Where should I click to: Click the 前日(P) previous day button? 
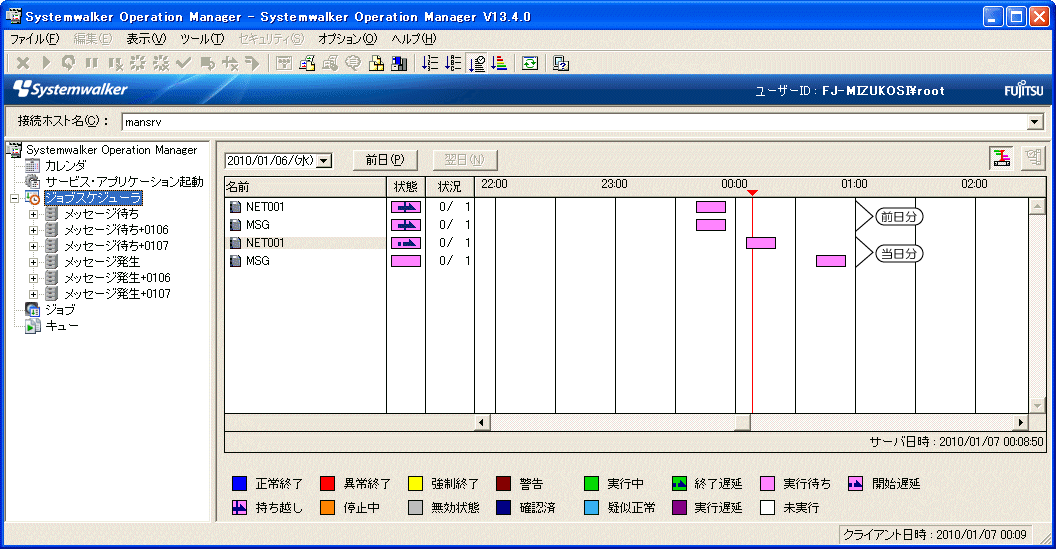coord(385,160)
